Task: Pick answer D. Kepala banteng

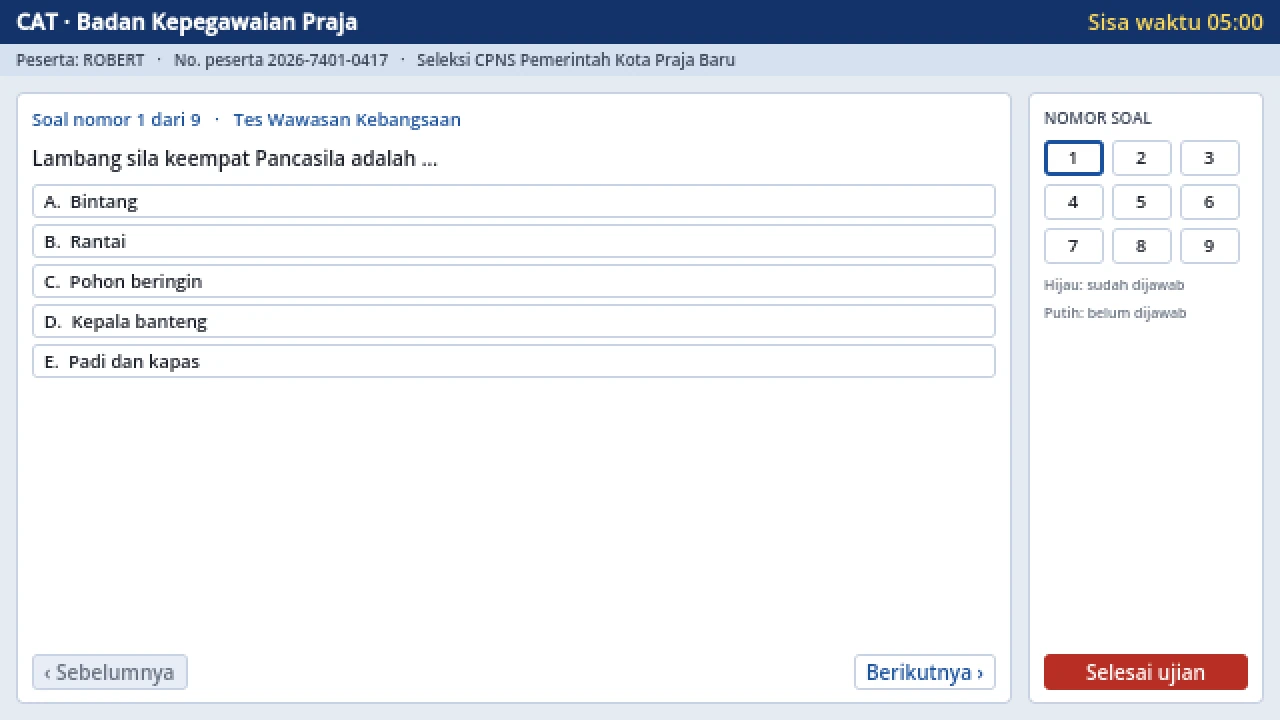Action: point(514,321)
